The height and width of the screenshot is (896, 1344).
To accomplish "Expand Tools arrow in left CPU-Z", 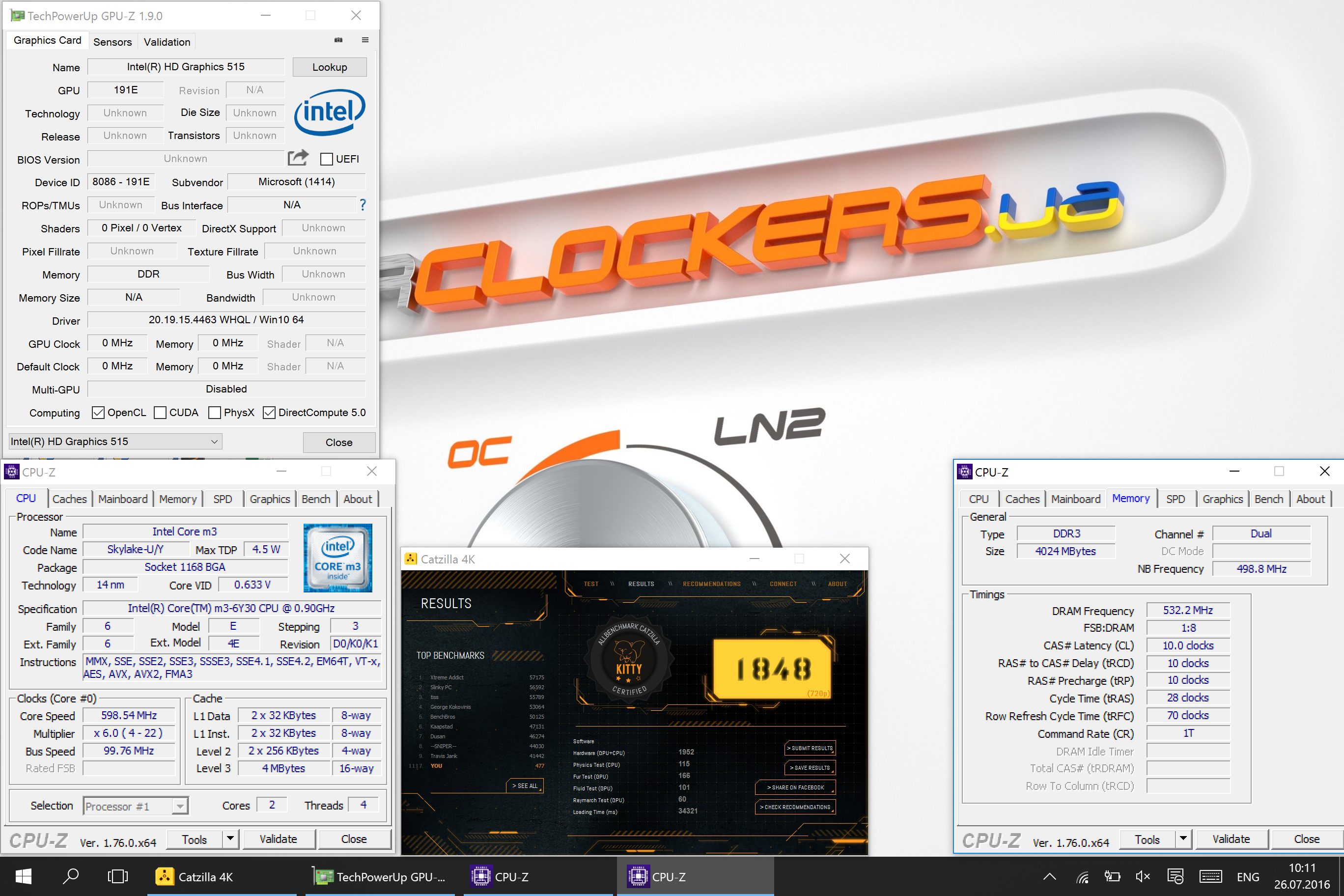I will tap(230, 839).
